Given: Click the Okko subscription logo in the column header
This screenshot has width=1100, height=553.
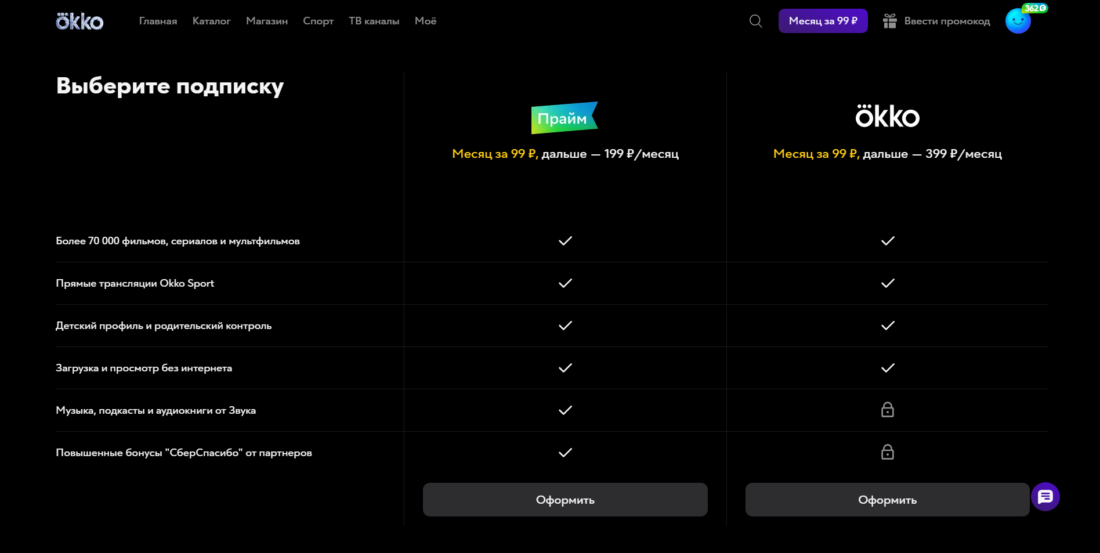Looking at the screenshot, I should pos(887,117).
